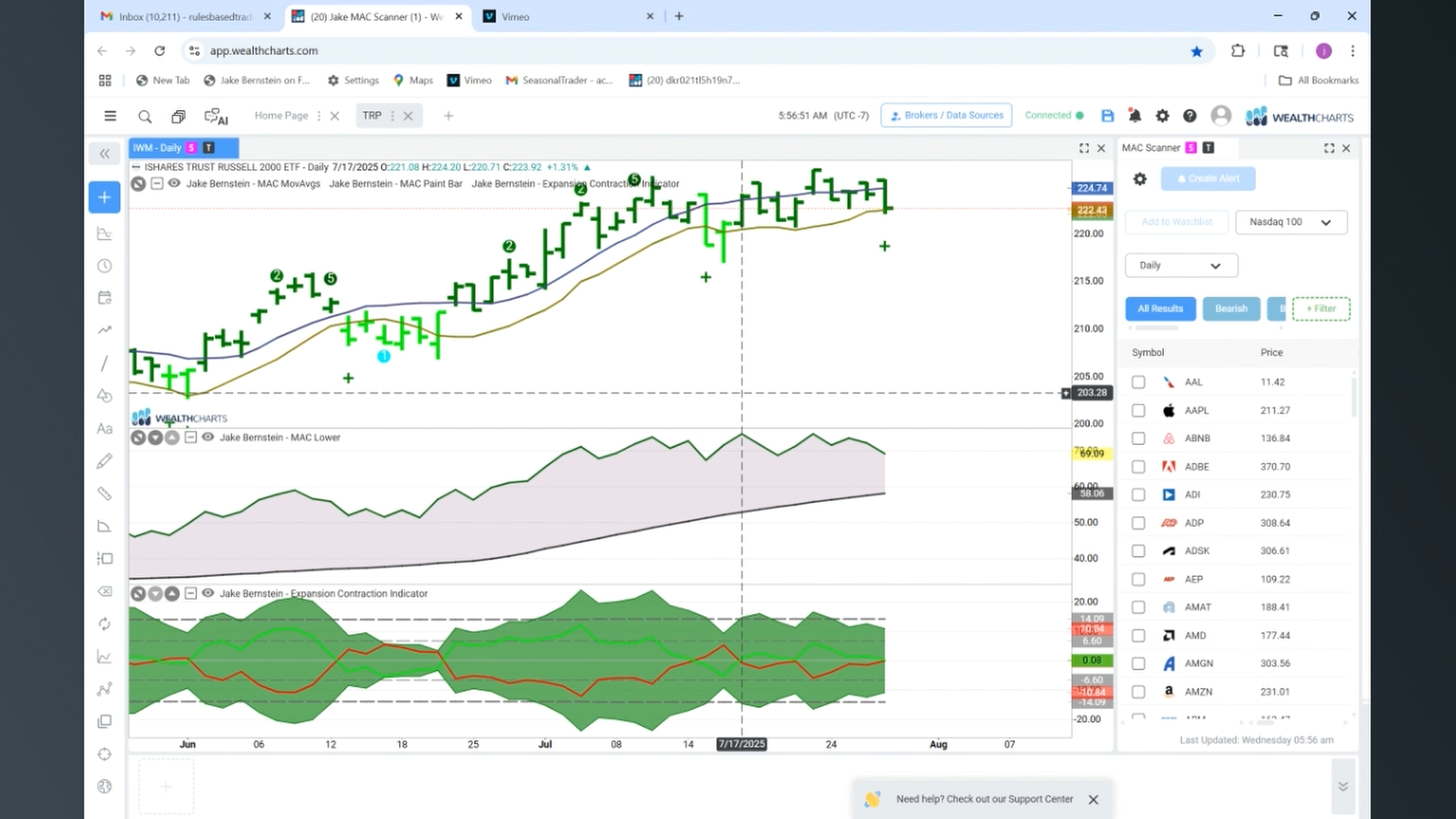Maximize the MAC Scanner panel
Screen dimensions: 1456x819
coord(1329,148)
